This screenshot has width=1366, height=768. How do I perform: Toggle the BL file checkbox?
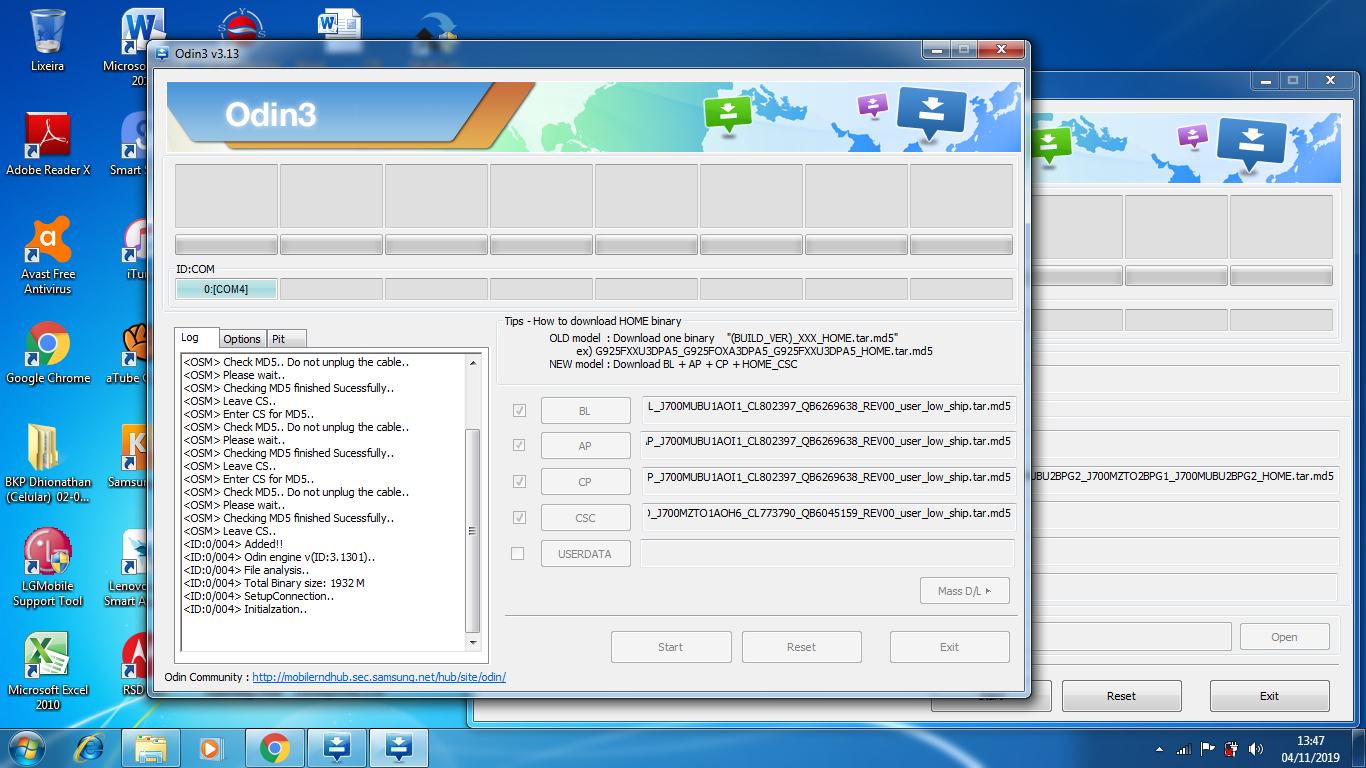pyautogui.click(x=518, y=410)
